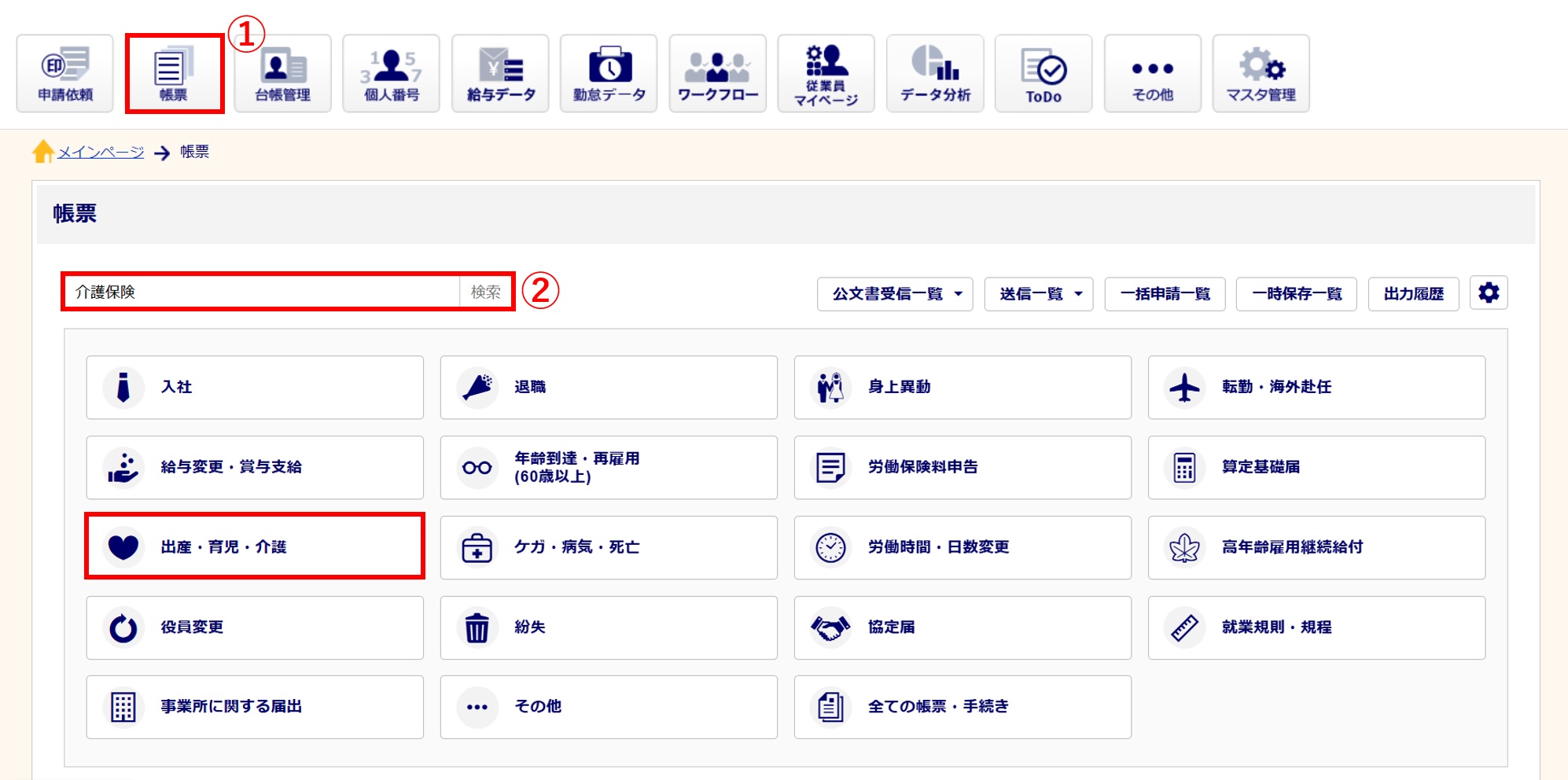Open the 従業員マイページ toolbar icon
The width and height of the screenshot is (1568, 780).
pos(826,73)
